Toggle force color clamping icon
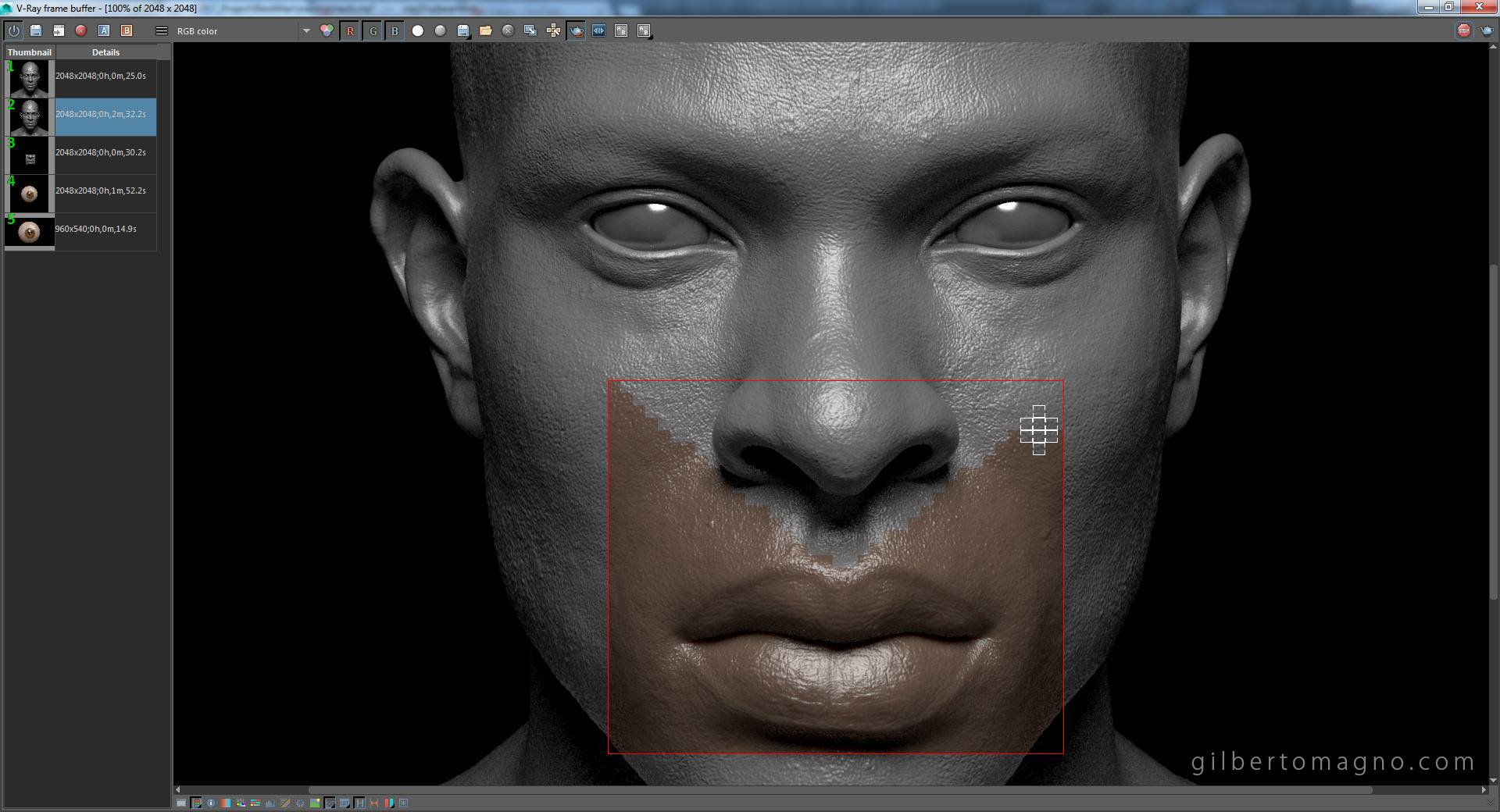 (x=197, y=803)
